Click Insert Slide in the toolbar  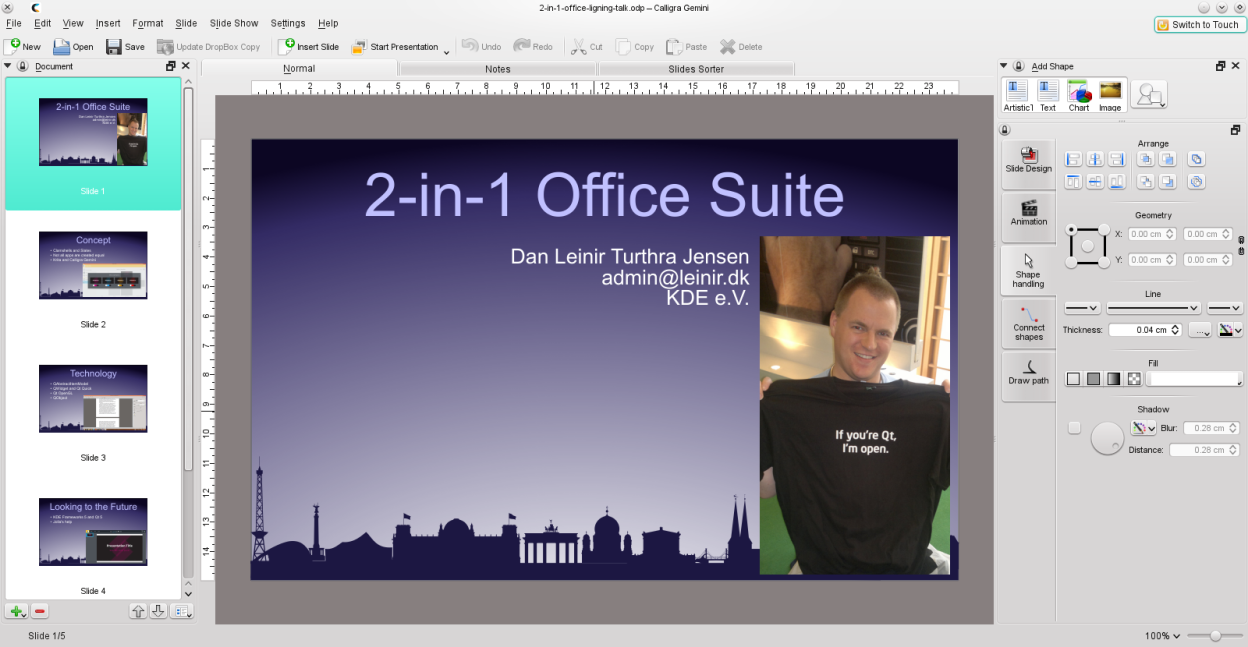click(309, 46)
